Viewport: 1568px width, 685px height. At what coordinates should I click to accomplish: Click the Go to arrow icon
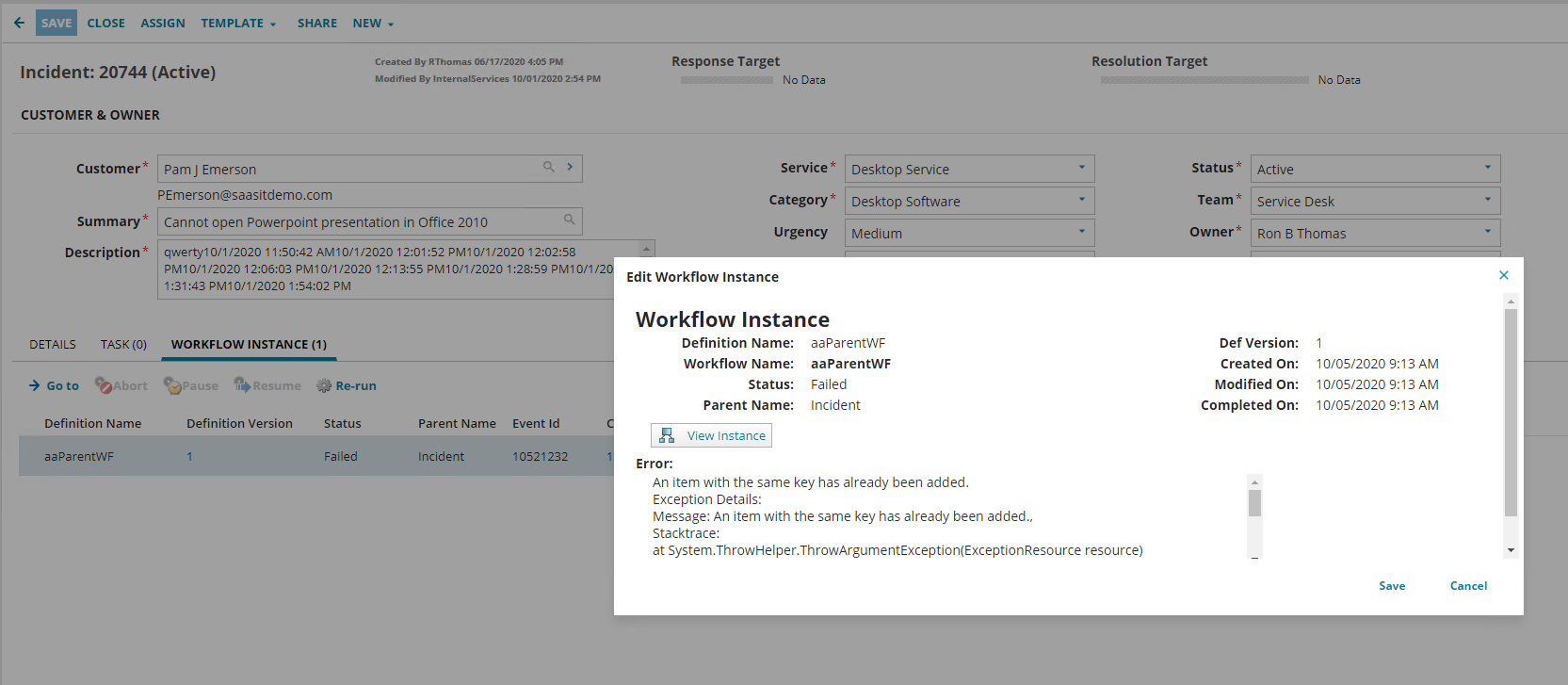tap(35, 385)
